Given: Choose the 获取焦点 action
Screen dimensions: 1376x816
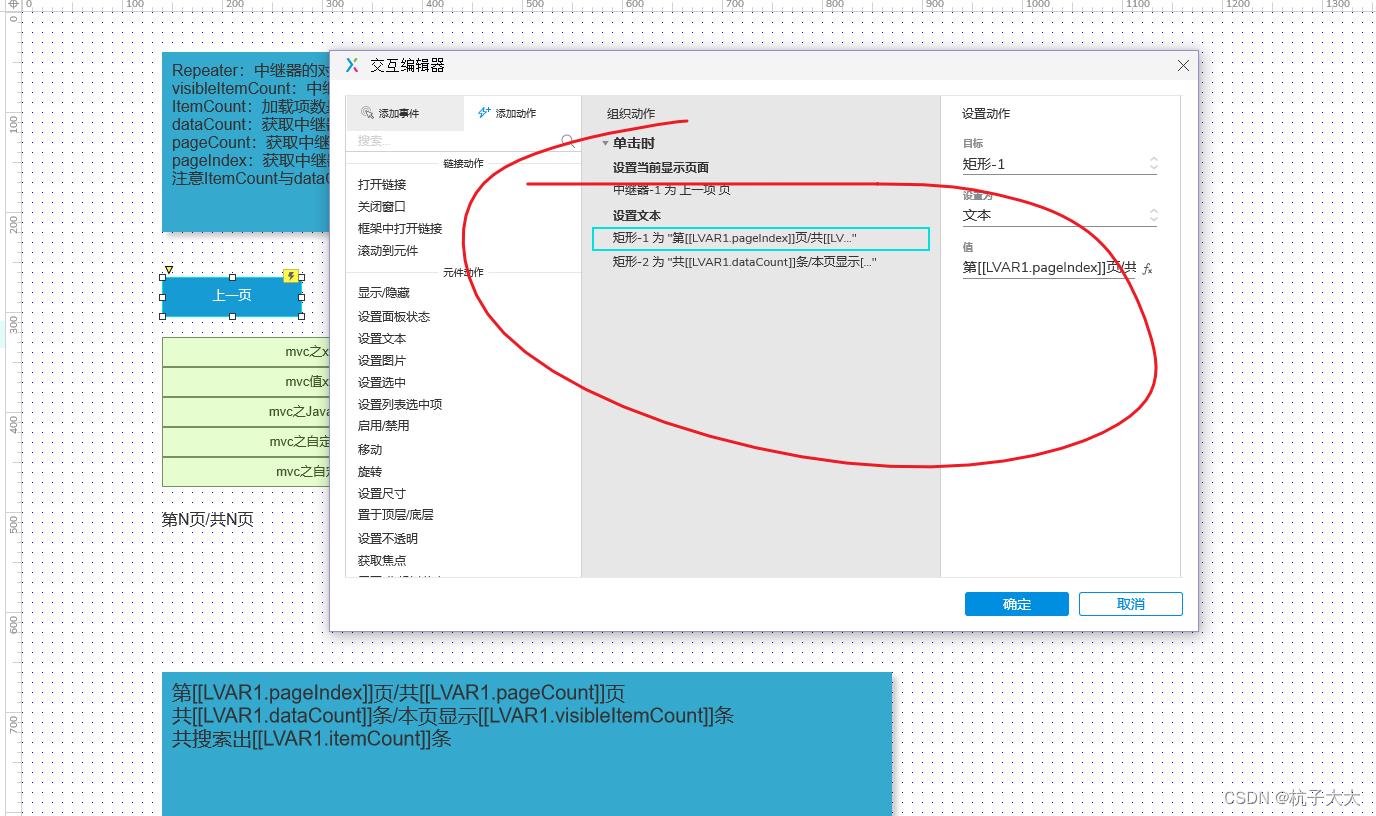Looking at the screenshot, I should pyautogui.click(x=382, y=561).
